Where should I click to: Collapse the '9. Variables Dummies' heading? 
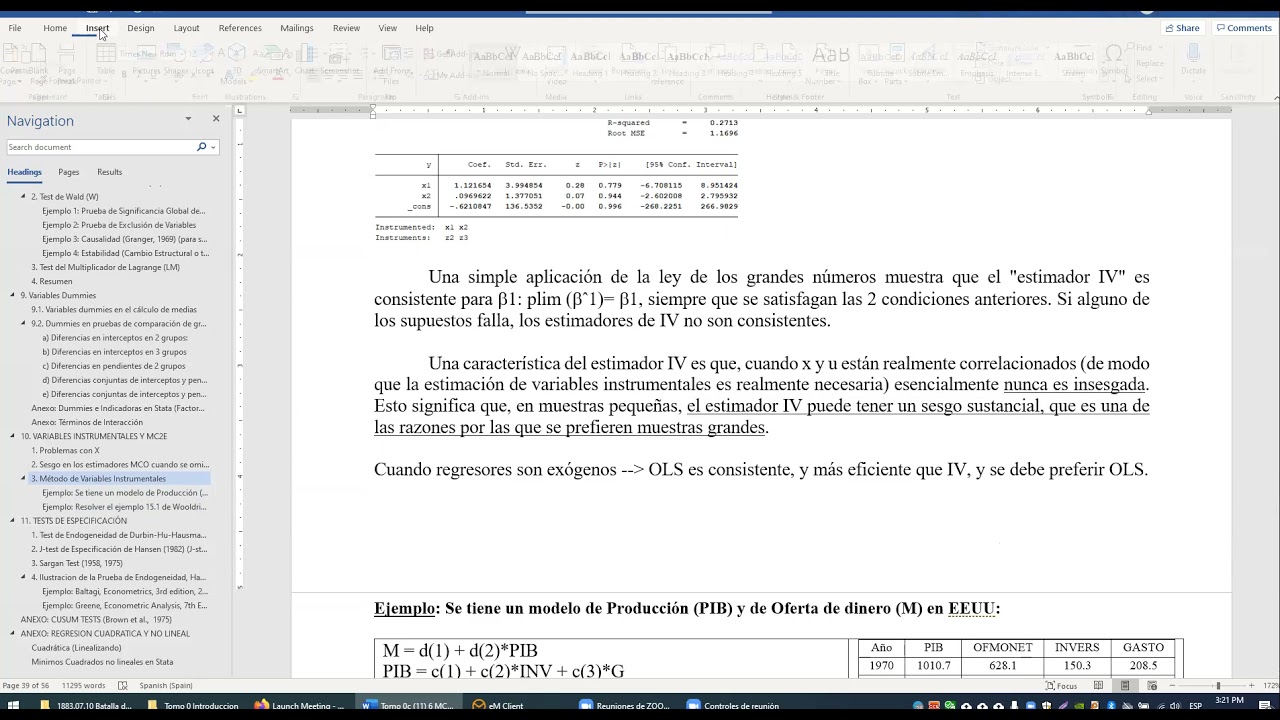point(12,295)
